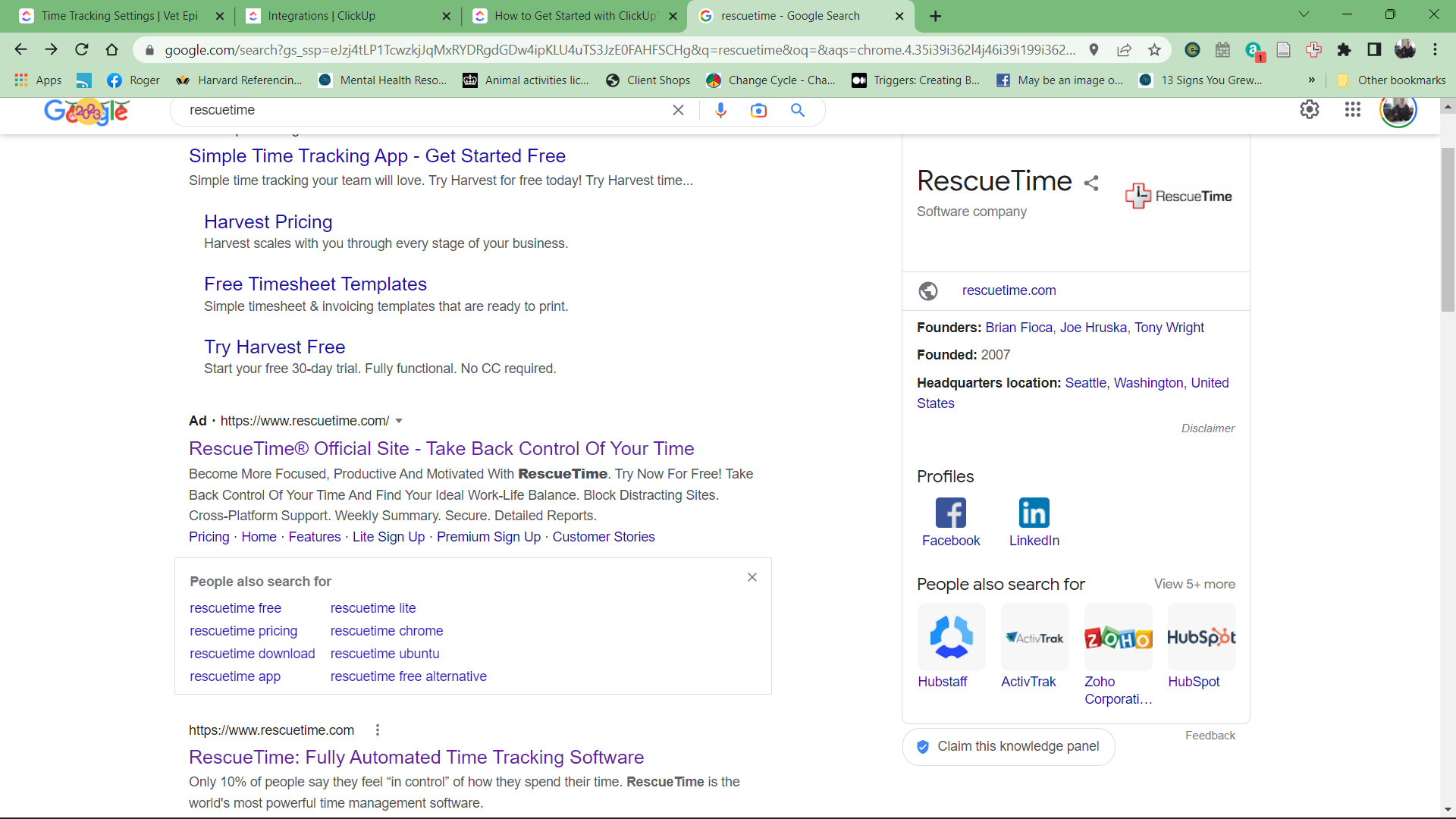Open the Customer Stories sitelink

coord(603,537)
